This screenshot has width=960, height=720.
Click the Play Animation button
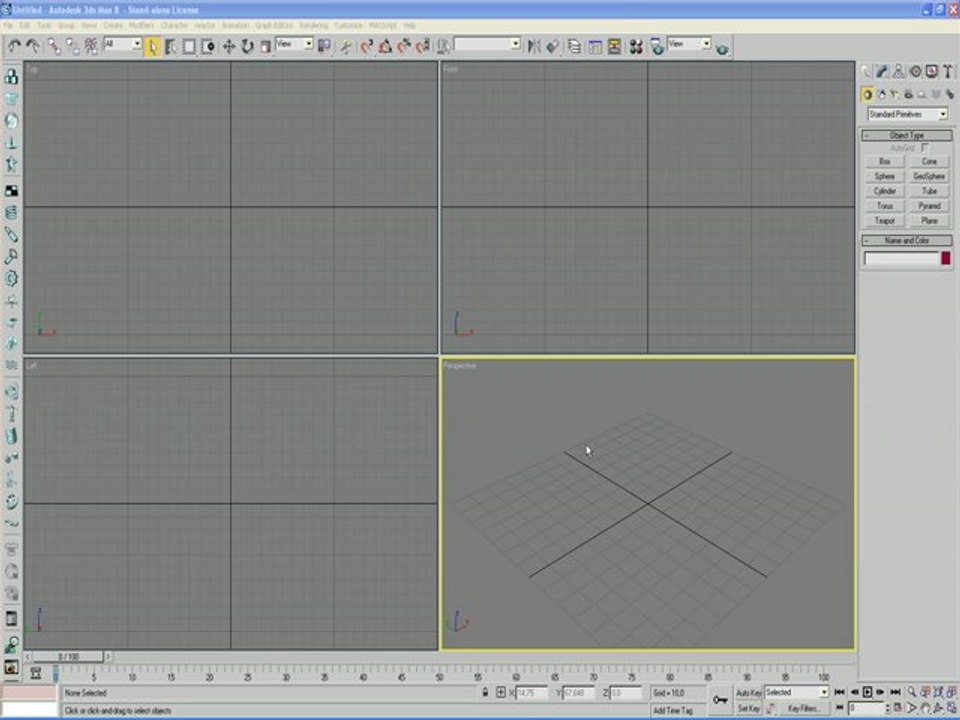click(867, 692)
